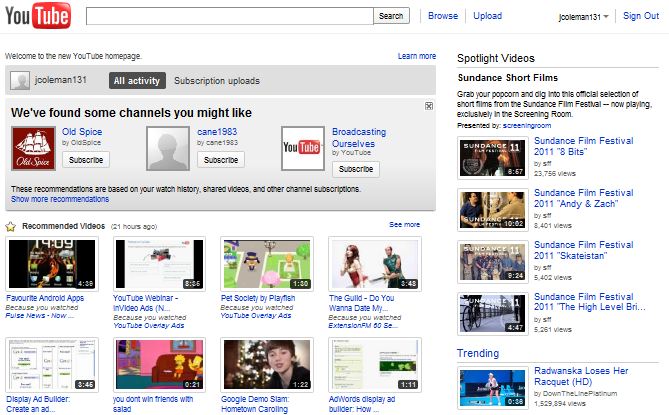Click the screeningroom presenter link
Screen dimensions: 669x415
527,125
